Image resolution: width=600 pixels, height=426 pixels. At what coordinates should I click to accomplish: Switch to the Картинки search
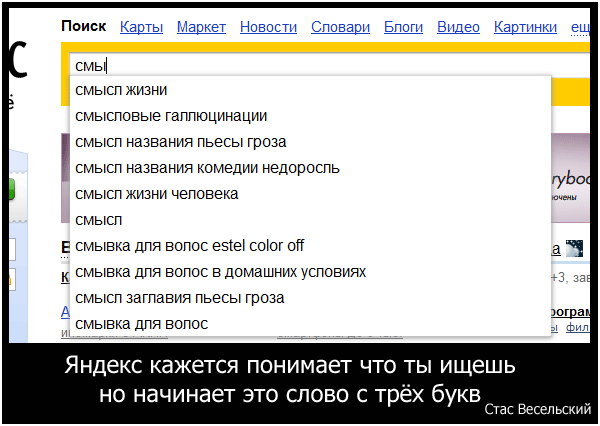click(x=525, y=27)
